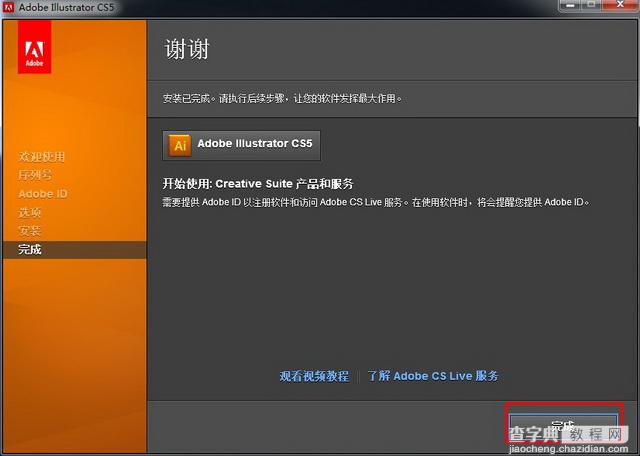Click the Adobe icon in the title bar
The image size is (640, 456).
(9, 7)
